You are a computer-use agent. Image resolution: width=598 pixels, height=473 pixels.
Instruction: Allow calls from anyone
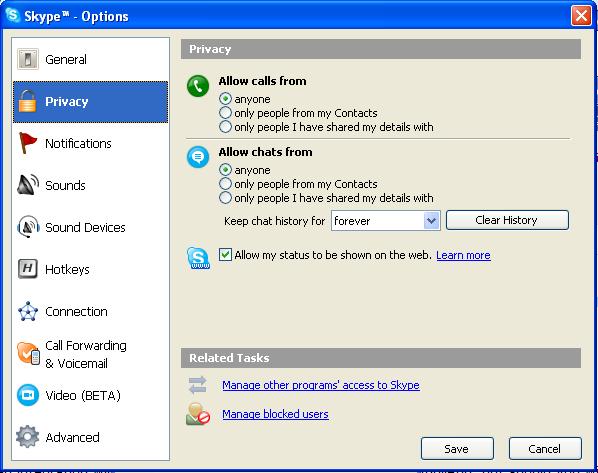pyautogui.click(x=225, y=99)
